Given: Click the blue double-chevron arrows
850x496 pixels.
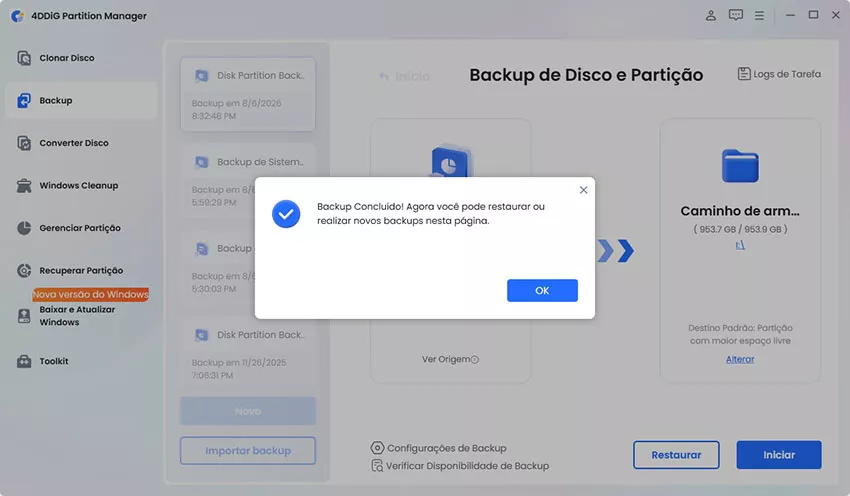Looking at the screenshot, I should (x=616, y=250).
